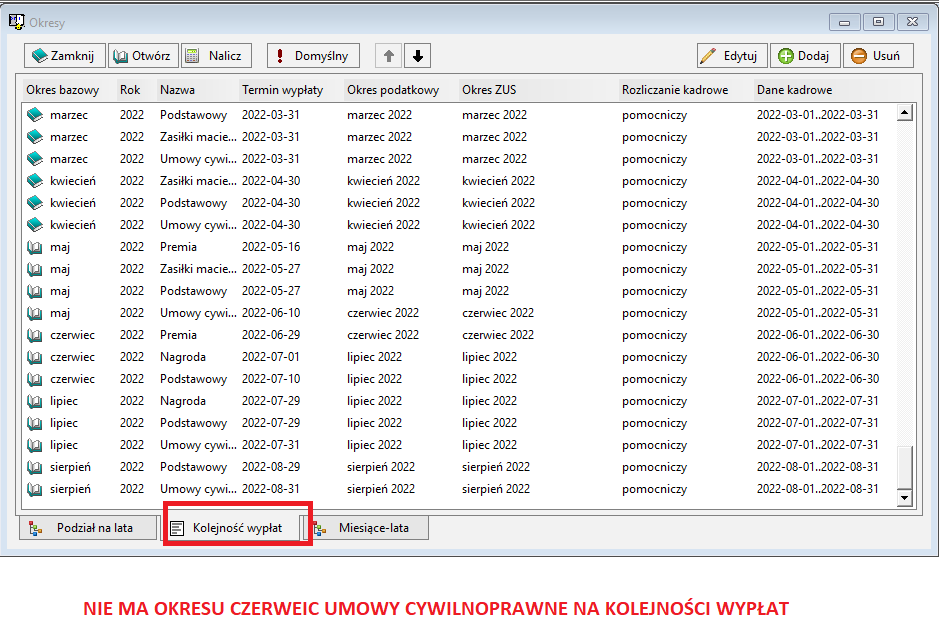This screenshot has width=939, height=635.
Task: Click open book icon of czerwiec Podstawowy row
Action: (x=35, y=379)
